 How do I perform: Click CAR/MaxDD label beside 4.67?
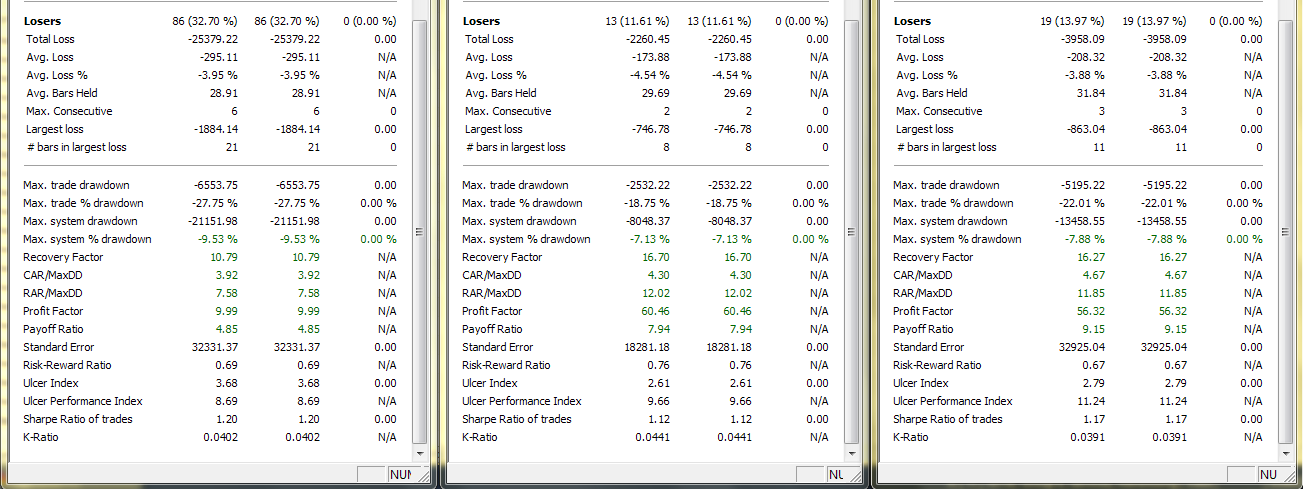pos(922,275)
